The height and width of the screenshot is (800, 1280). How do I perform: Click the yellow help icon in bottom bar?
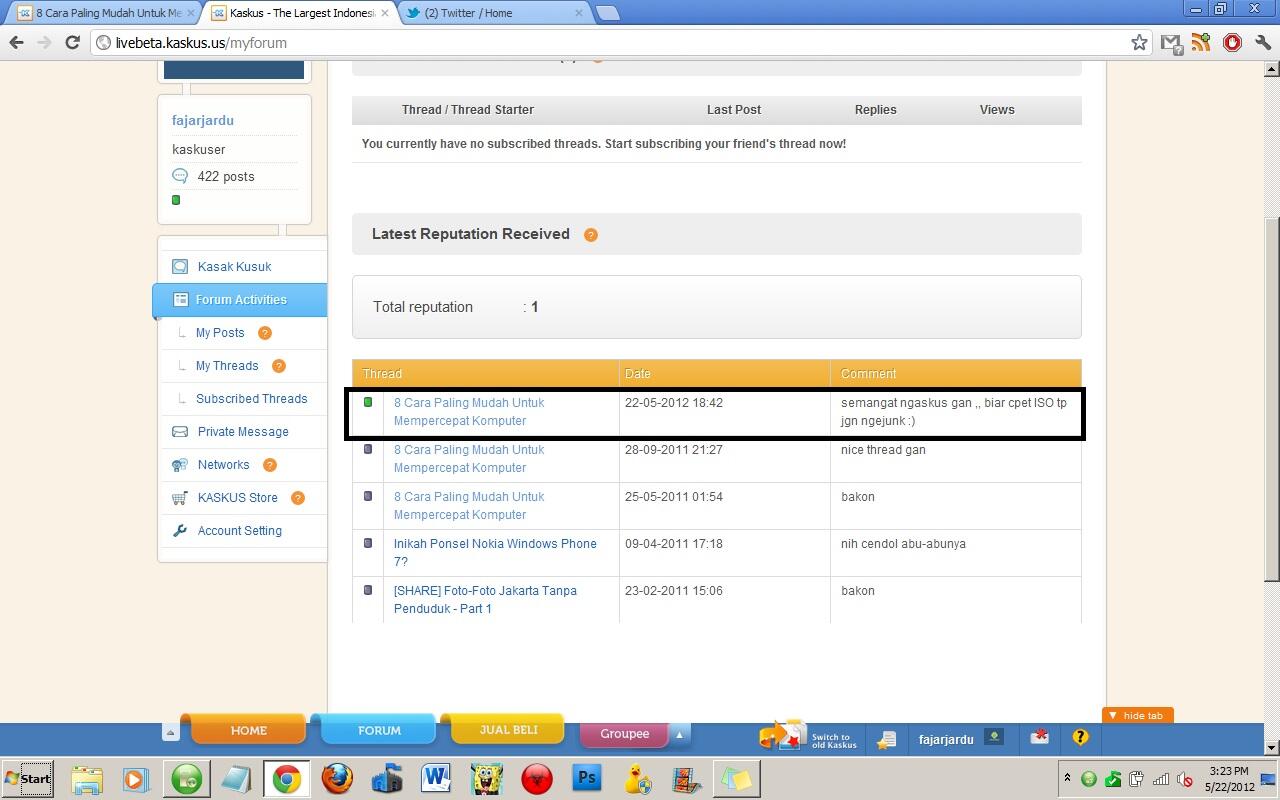click(1080, 737)
